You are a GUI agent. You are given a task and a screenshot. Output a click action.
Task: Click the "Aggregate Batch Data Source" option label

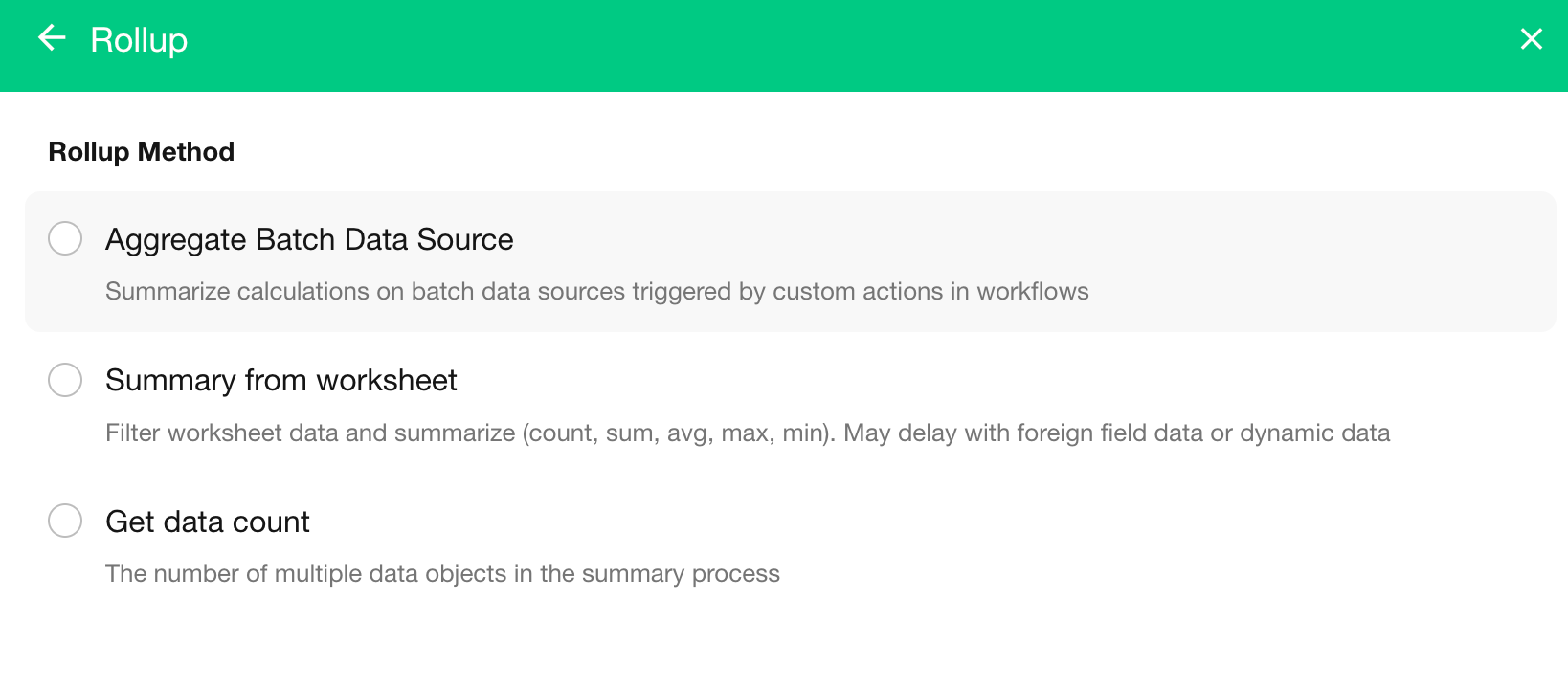[x=309, y=239]
